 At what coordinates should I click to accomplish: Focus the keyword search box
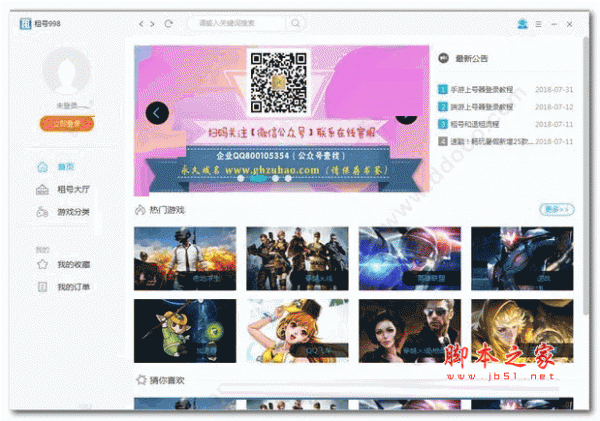(x=237, y=23)
